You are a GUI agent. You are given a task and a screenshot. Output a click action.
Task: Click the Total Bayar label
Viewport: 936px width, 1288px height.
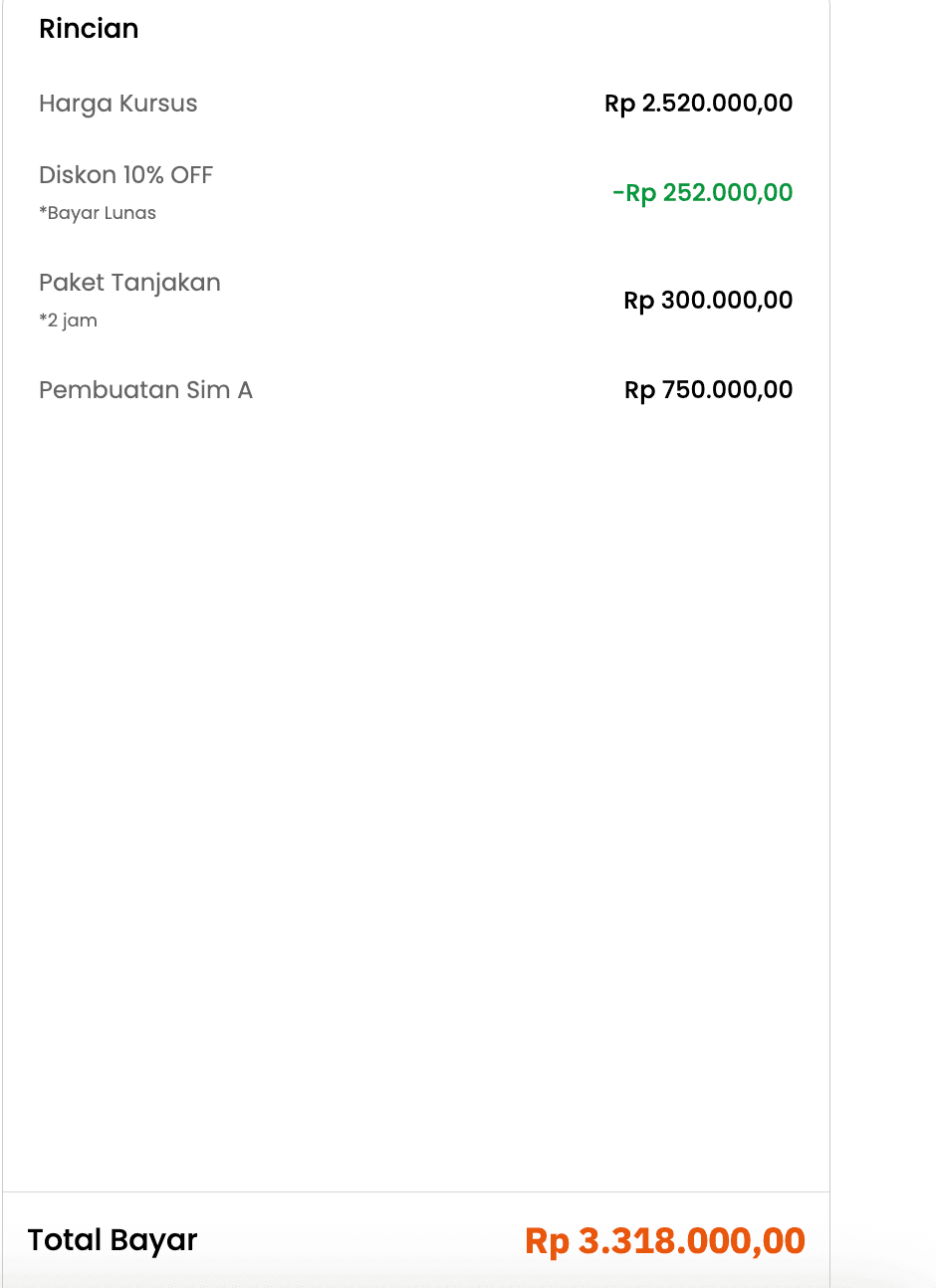click(x=113, y=1240)
